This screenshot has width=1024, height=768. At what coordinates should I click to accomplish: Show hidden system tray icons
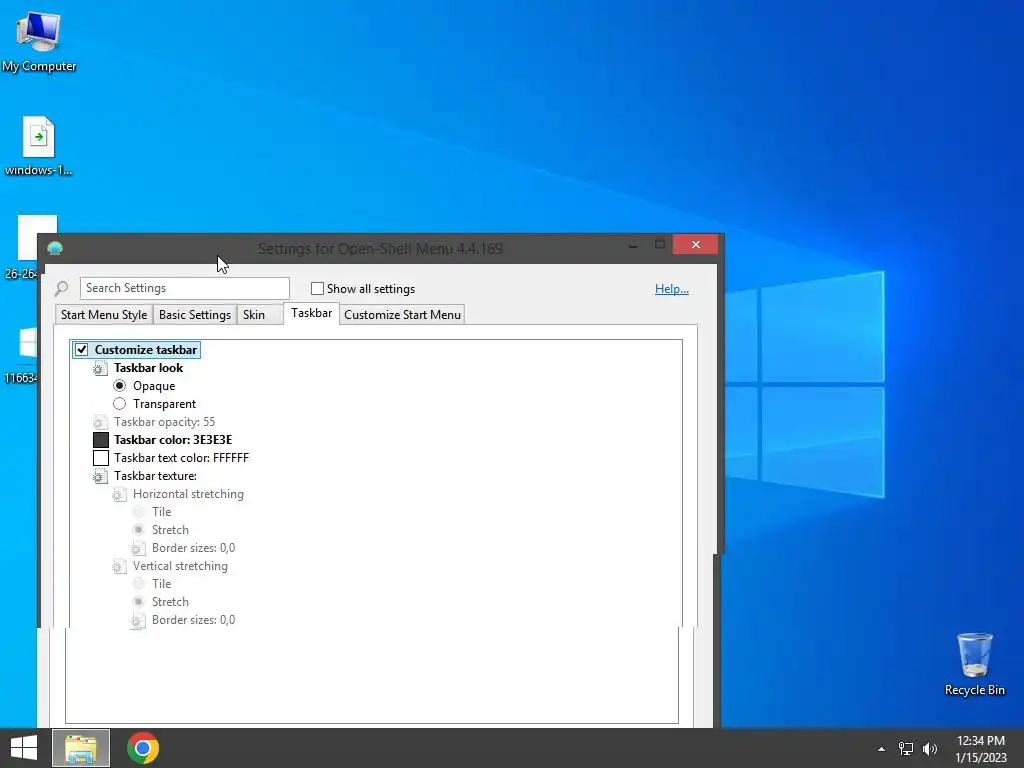pos(882,749)
